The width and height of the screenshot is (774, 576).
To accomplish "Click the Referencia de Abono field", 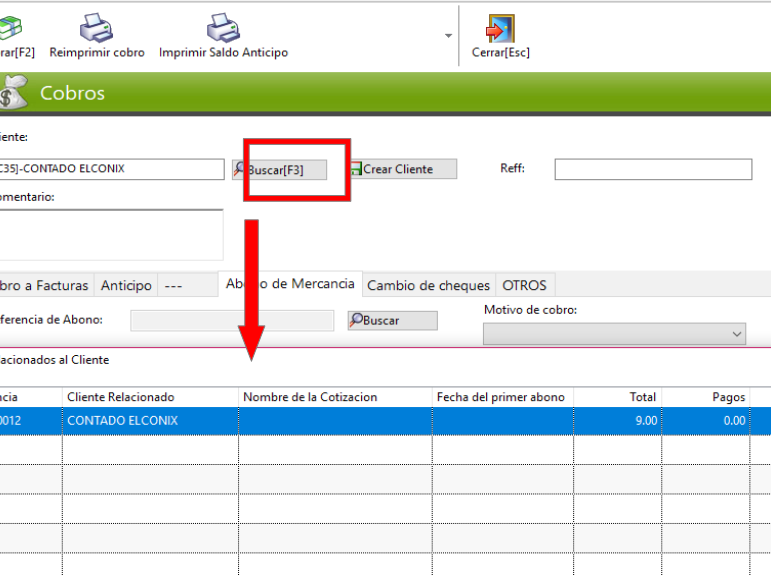I will pos(232,320).
